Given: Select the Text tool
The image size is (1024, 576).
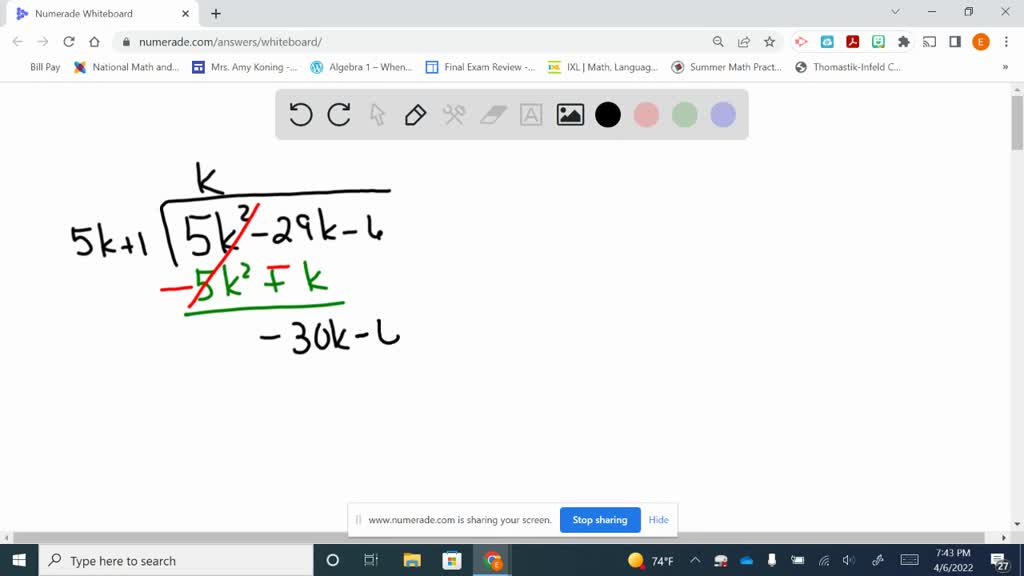Looking at the screenshot, I should click(x=530, y=114).
